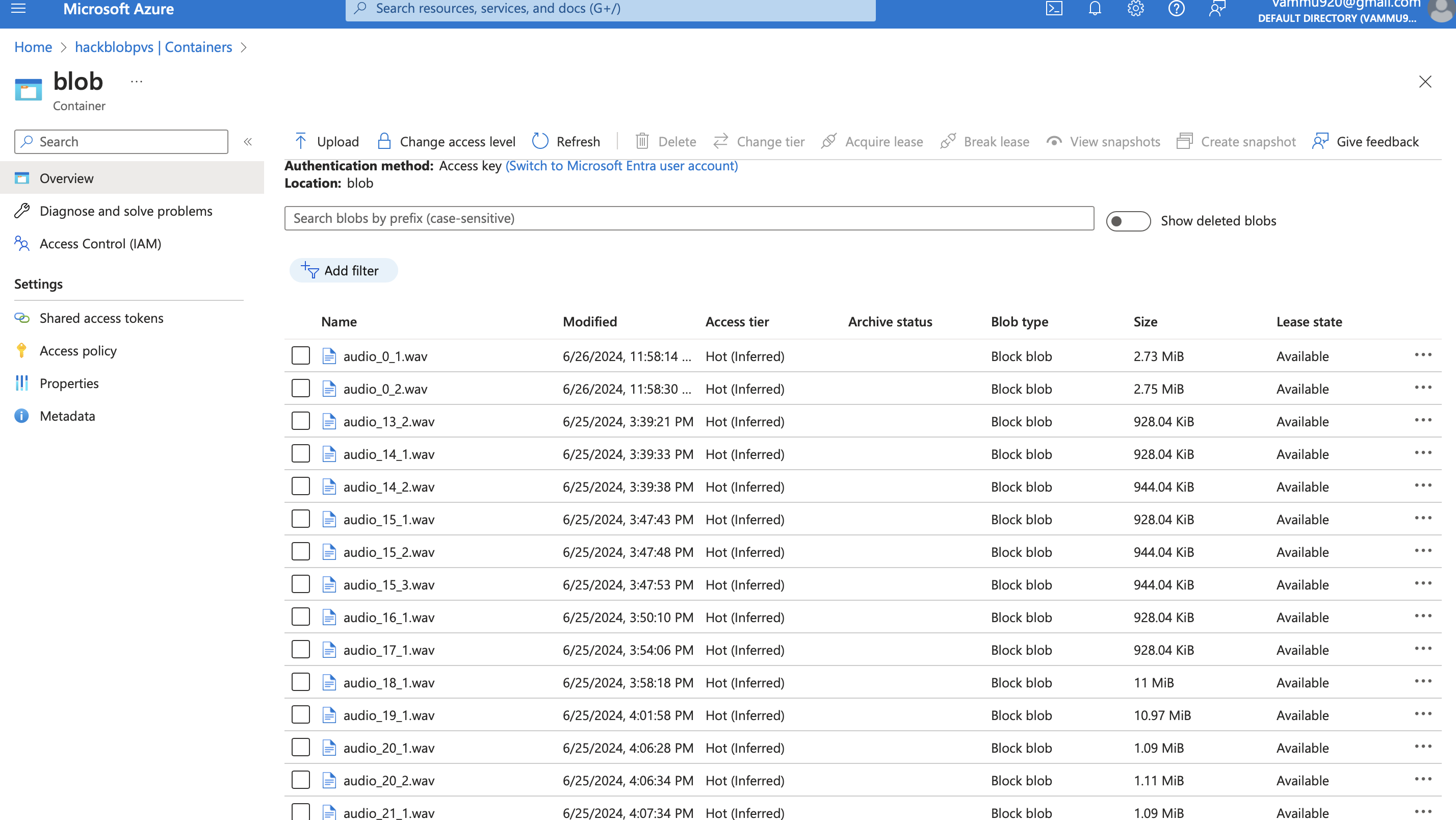Select checkbox for audio_15_2.wav

(x=301, y=551)
